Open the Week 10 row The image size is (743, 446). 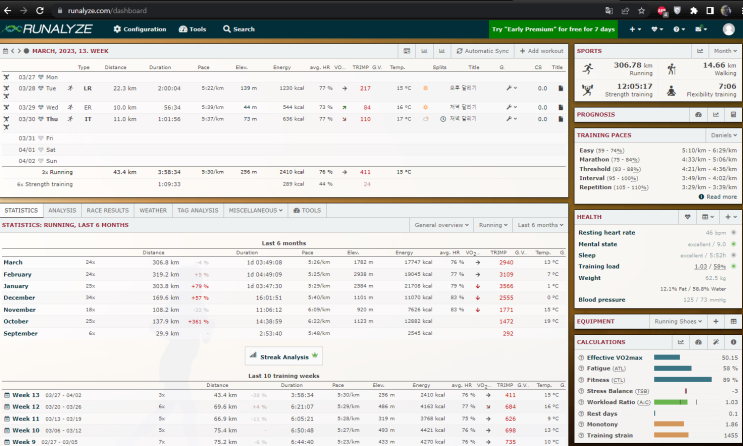coord(283,430)
